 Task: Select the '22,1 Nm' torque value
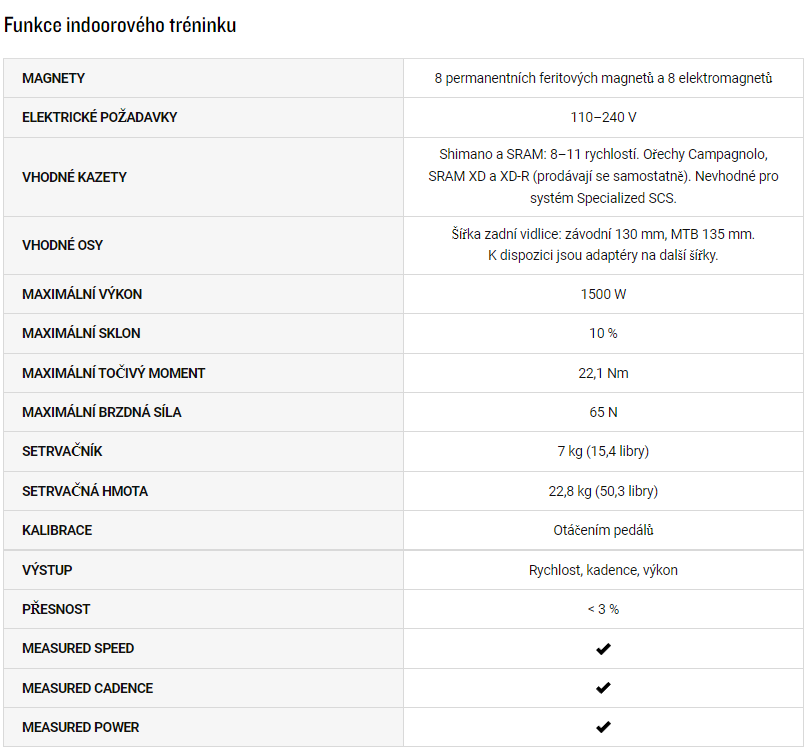[603, 373]
